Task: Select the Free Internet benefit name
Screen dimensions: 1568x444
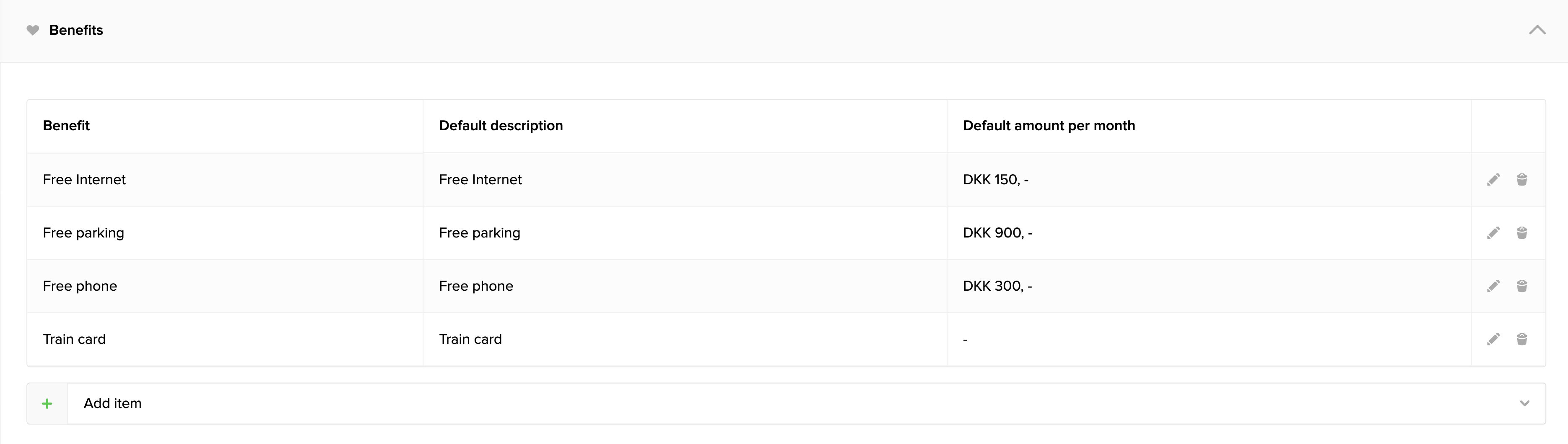Action: click(x=84, y=179)
